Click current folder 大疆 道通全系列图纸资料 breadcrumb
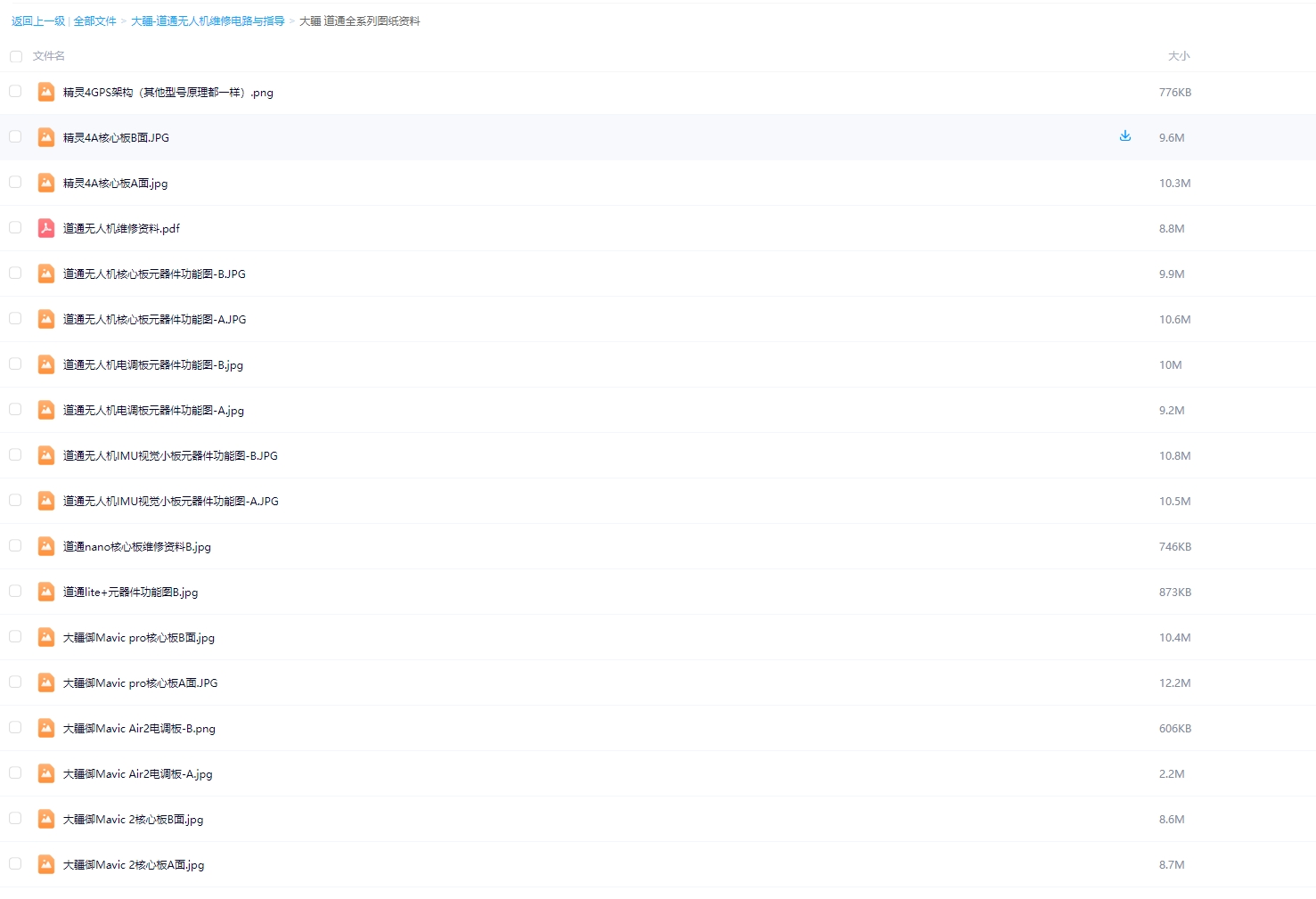The image size is (1316, 899). click(x=360, y=20)
